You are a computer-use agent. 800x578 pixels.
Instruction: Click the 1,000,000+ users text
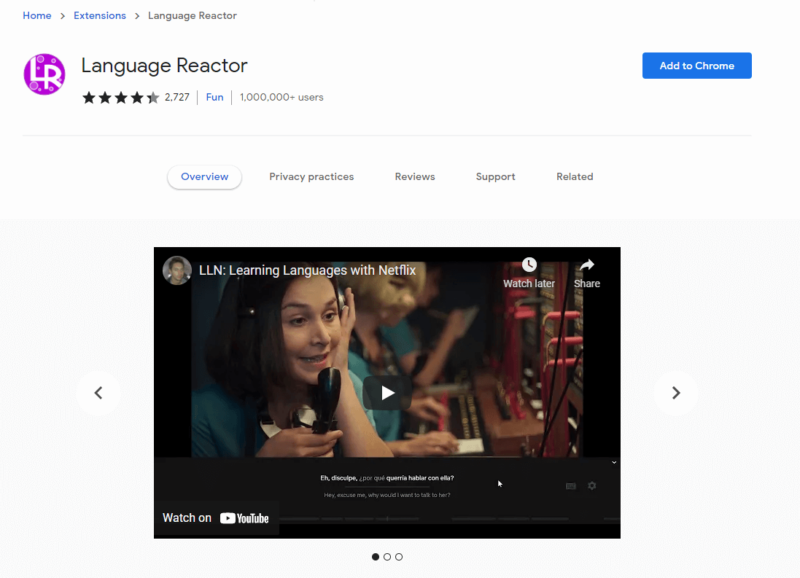(282, 97)
